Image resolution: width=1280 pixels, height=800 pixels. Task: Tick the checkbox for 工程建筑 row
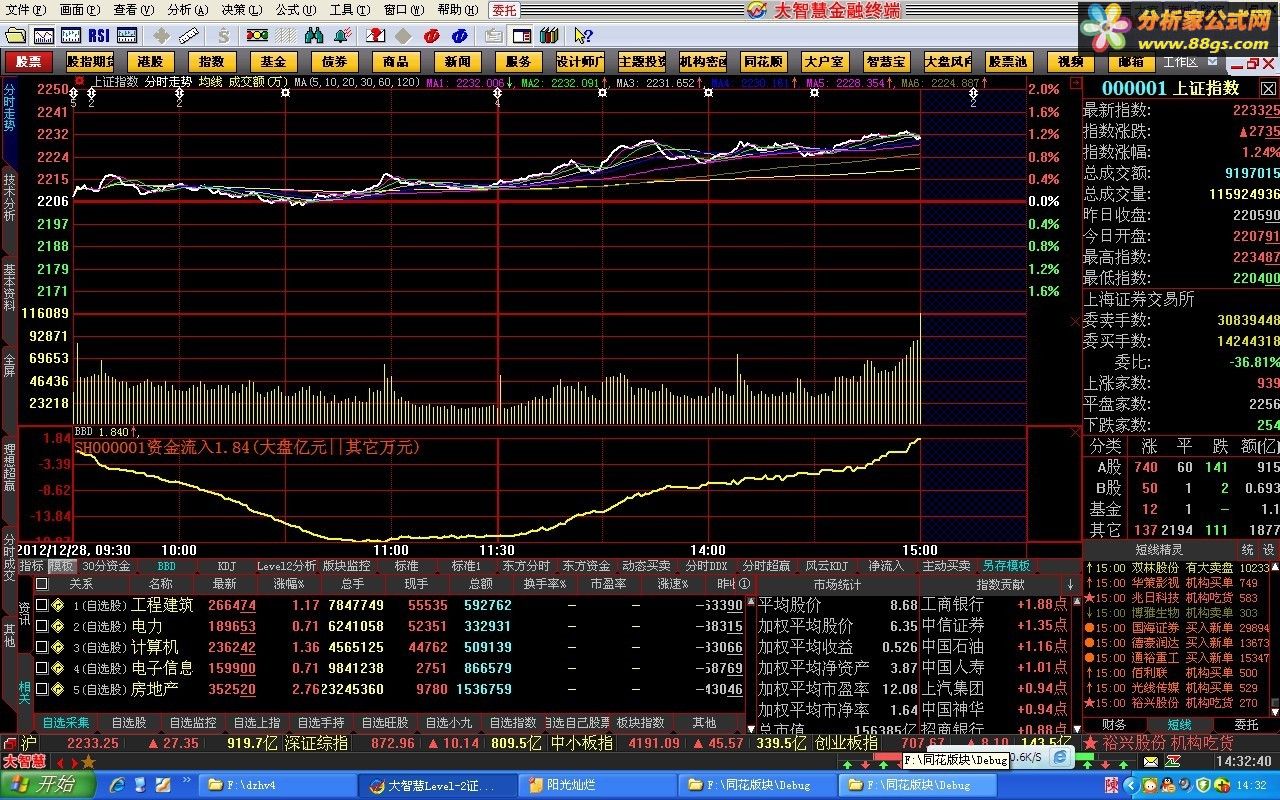pyautogui.click(x=42, y=605)
